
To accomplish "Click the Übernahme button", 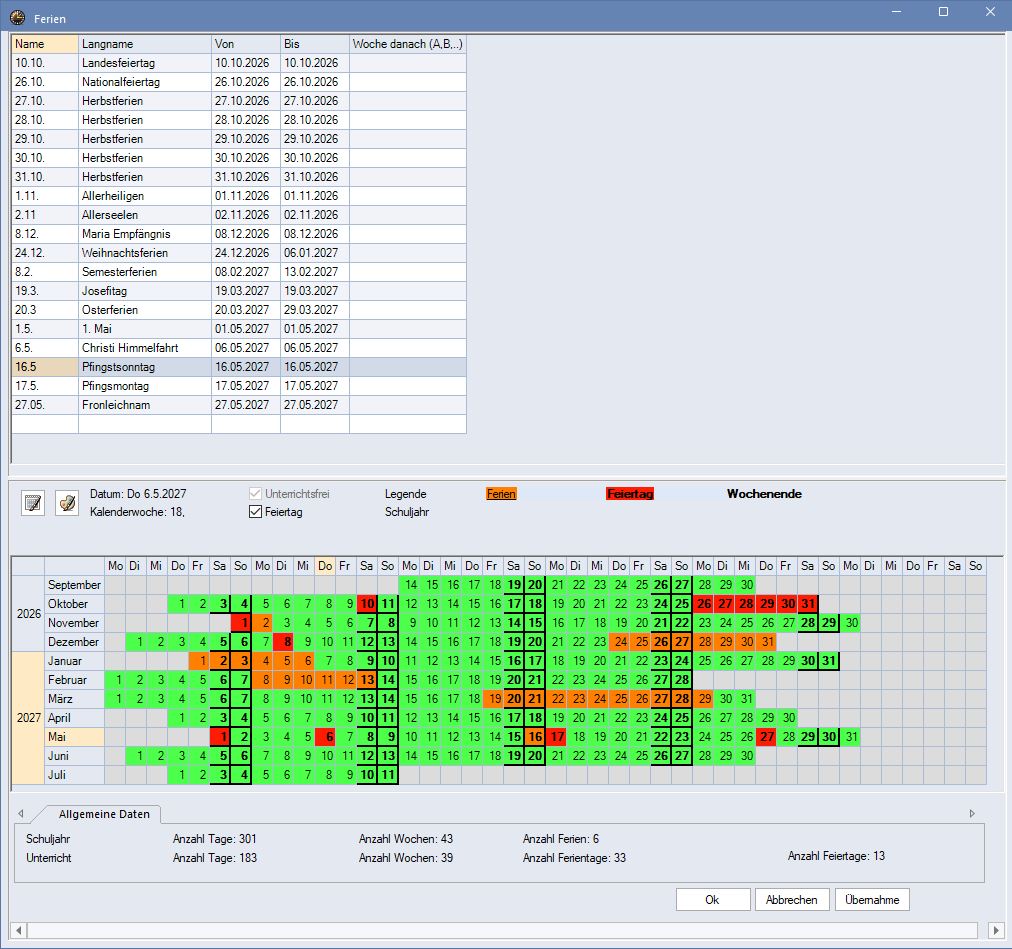I will tap(872, 899).
